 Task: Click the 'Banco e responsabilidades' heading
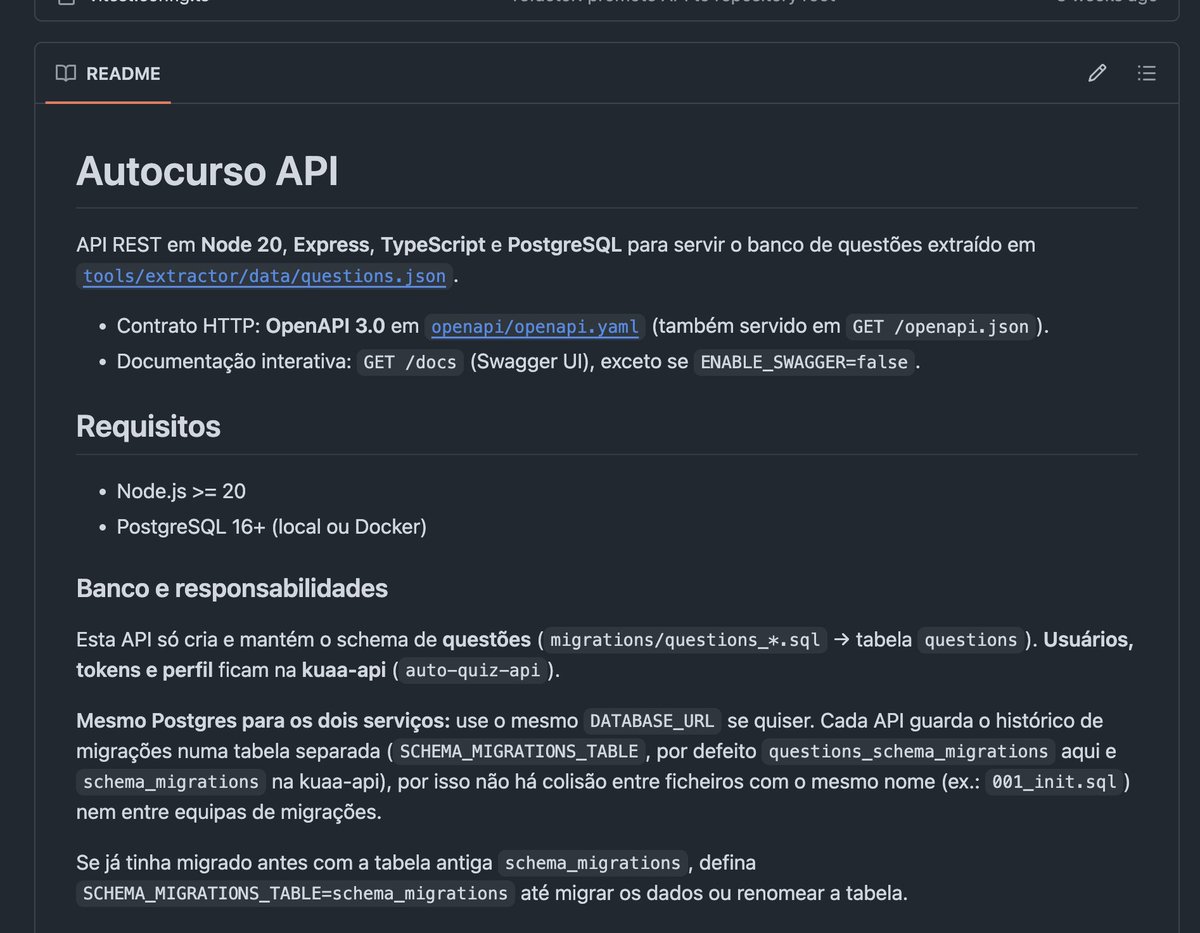click(232, 588)
